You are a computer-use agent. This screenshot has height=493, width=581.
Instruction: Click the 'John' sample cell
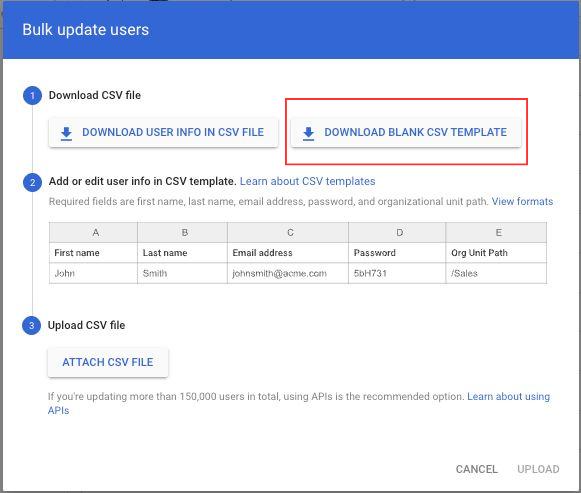[x=93, y=273]
